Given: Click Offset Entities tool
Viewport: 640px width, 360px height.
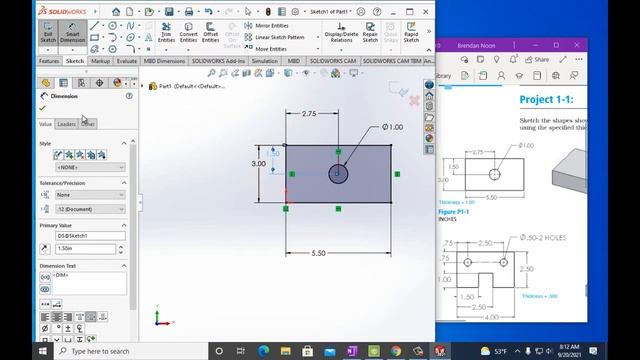Looking at the screenshot, I should 211,32.
